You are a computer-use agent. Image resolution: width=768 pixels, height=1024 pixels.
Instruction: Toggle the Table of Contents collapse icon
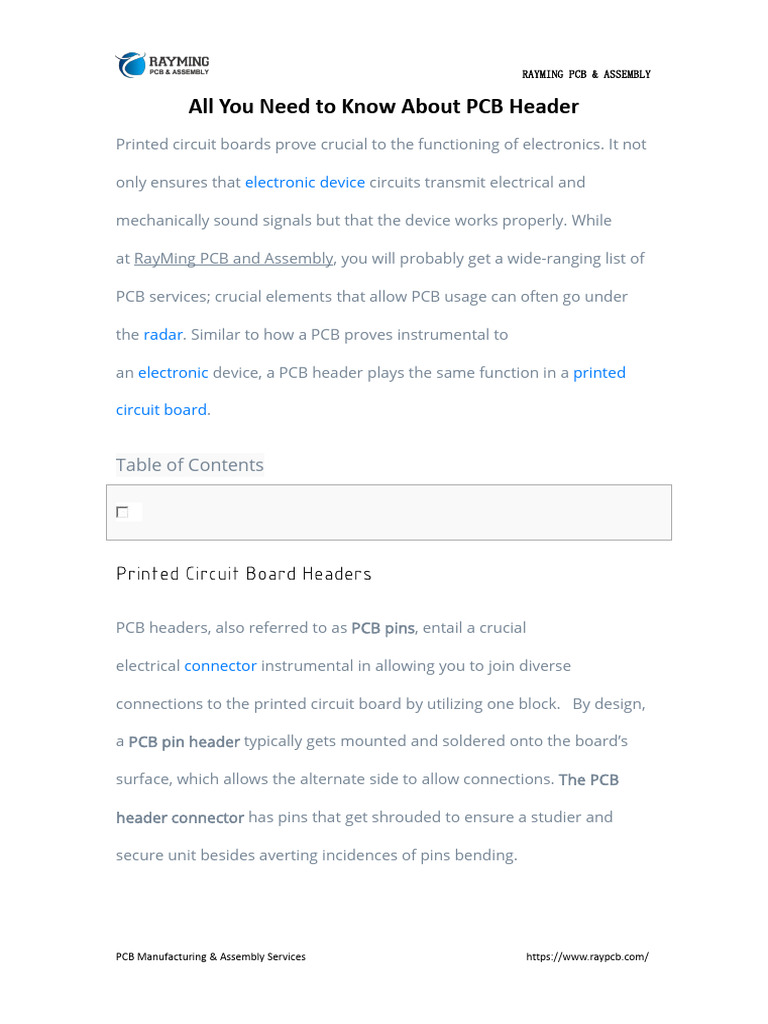pyautogui.click(x=122, y=512)
